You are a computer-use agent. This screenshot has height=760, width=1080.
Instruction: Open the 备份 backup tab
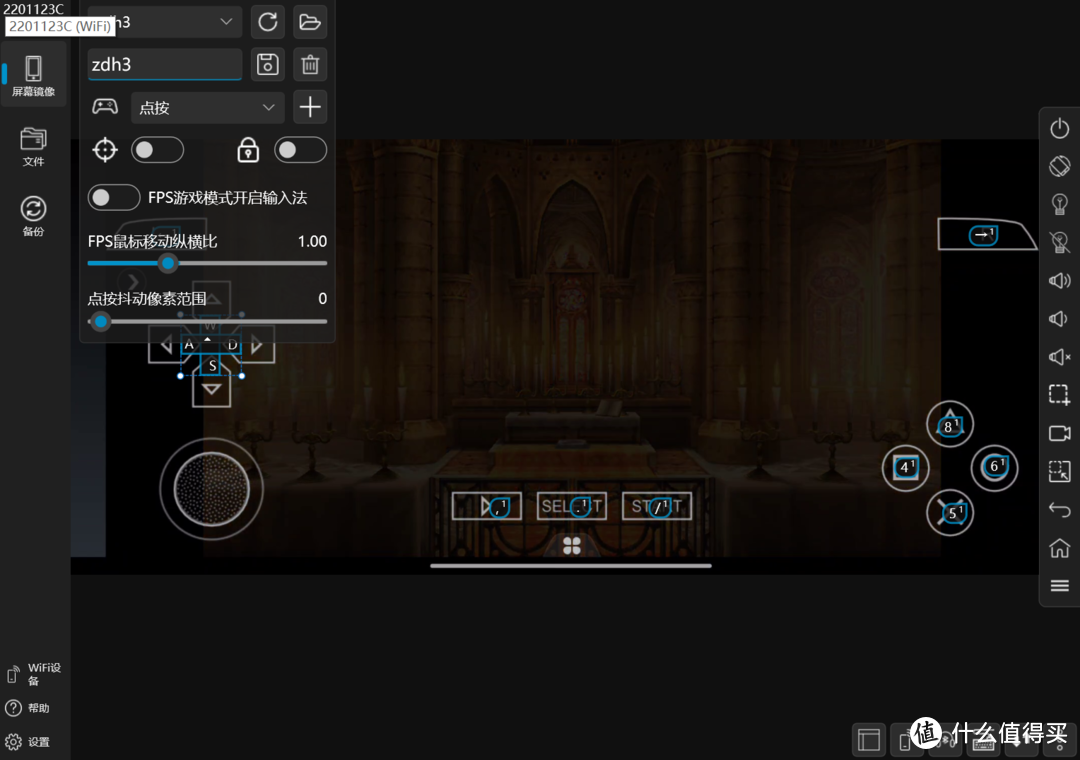(x=33, y=216)
